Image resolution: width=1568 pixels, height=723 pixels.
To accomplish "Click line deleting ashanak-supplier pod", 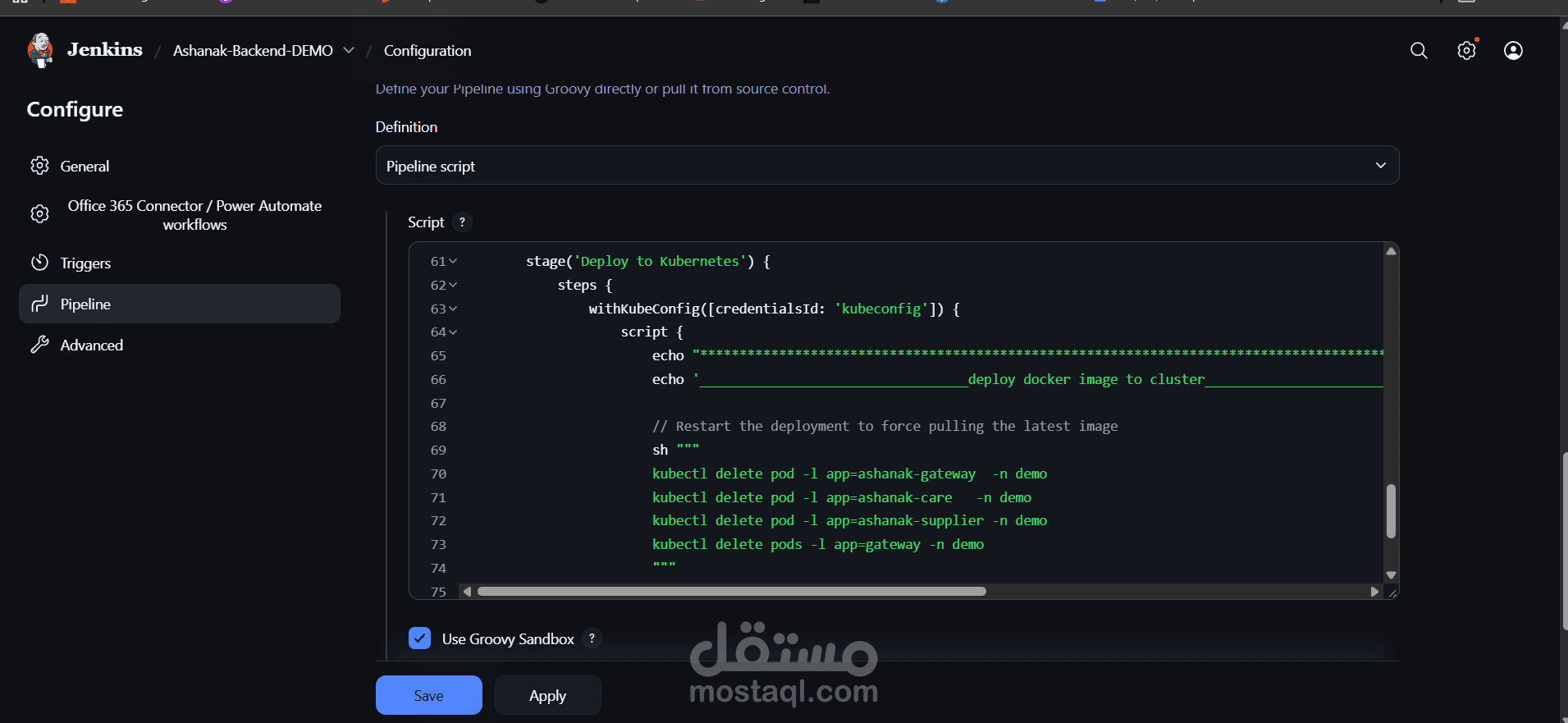I will pyautogui.click(x=849, y=520).
